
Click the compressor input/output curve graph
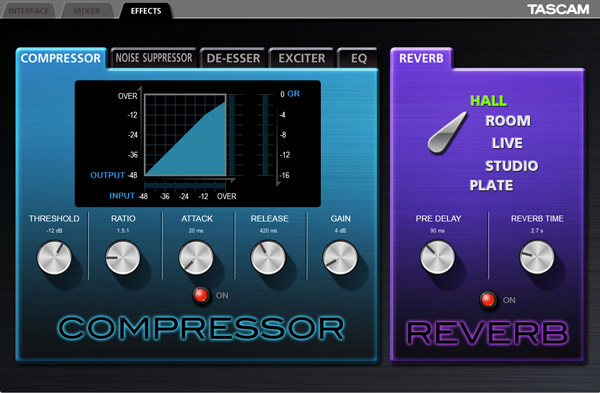185,135
